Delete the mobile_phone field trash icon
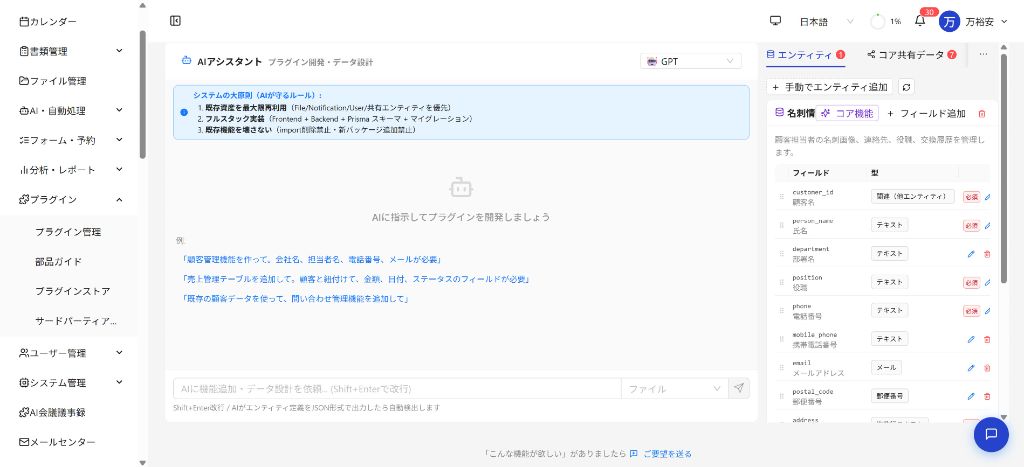The height and width of the screenshot is (467, 1024). pyautogui.click(x=987, y=340)
